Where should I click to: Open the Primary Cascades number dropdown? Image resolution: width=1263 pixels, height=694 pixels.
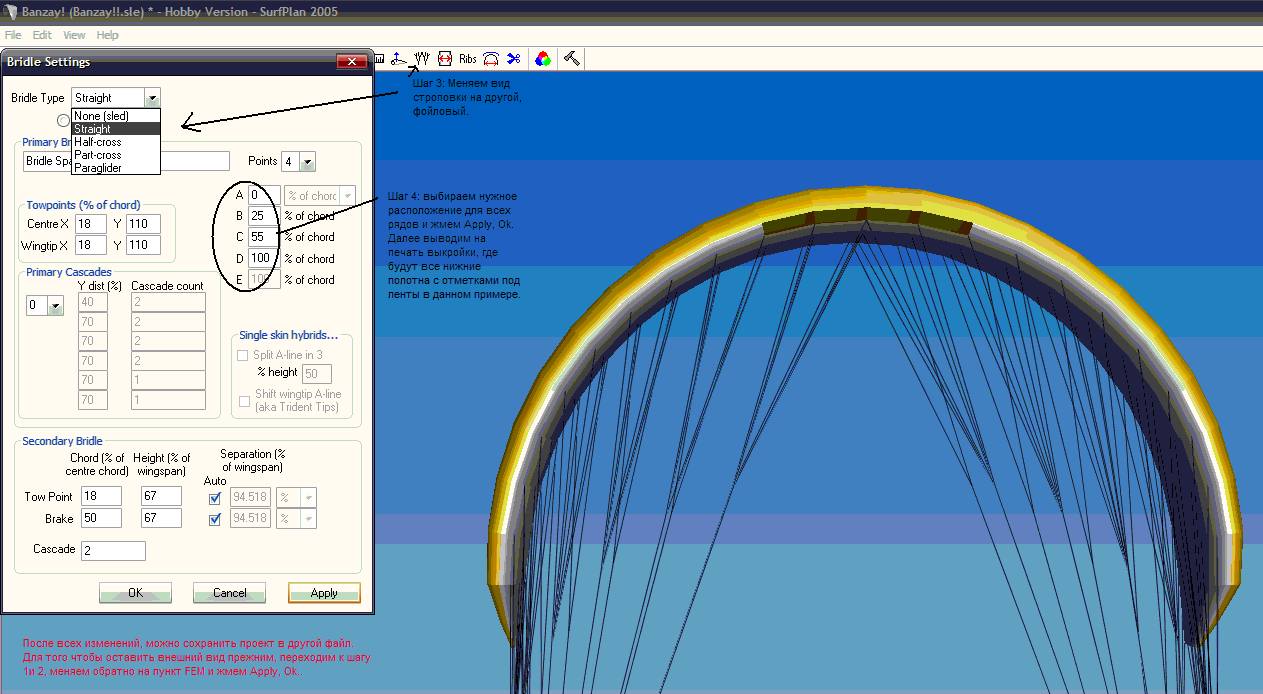[x=54, y=306]
